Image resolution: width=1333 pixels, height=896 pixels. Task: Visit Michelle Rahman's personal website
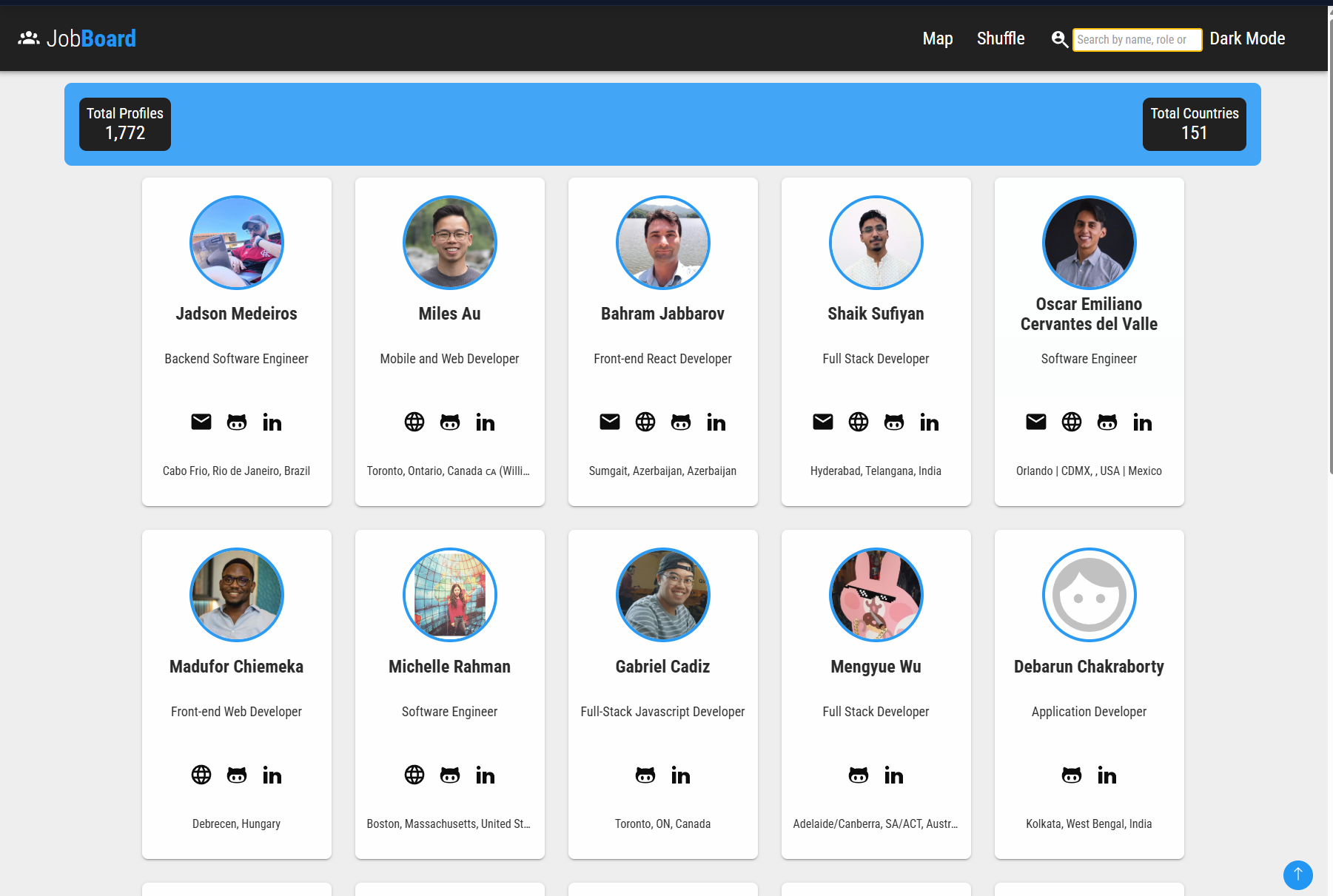pos(414,775)
